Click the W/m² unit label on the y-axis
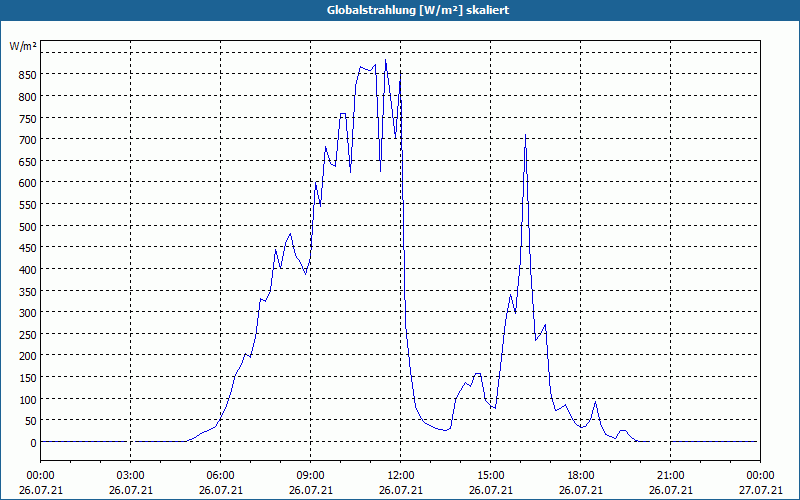The height and width of the screenshot is (500, 800). [23, 46]
